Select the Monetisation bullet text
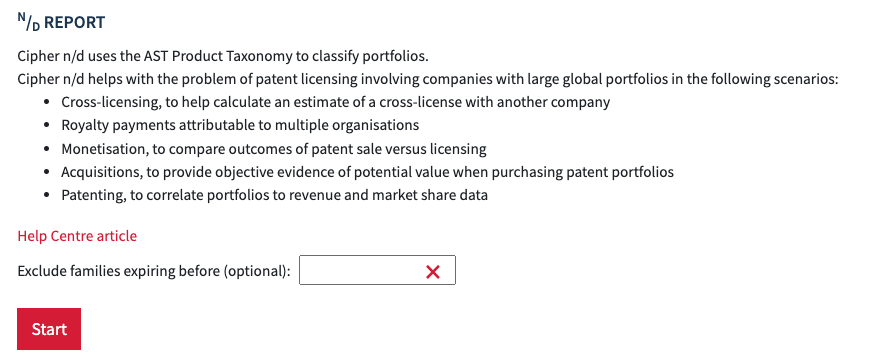Screen dimensions: 885x363 (274, 149)
